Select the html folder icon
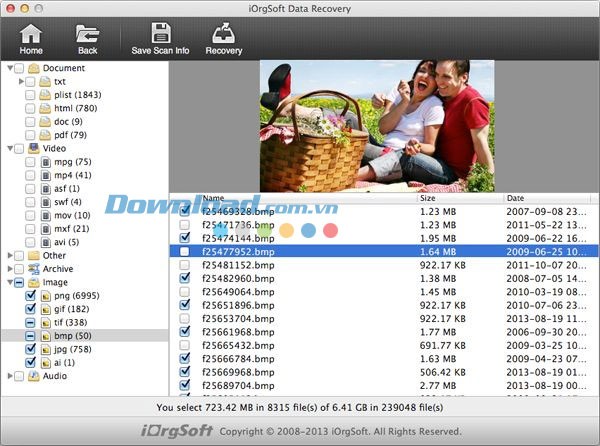The image size is (600, 446). pos(45,108)
